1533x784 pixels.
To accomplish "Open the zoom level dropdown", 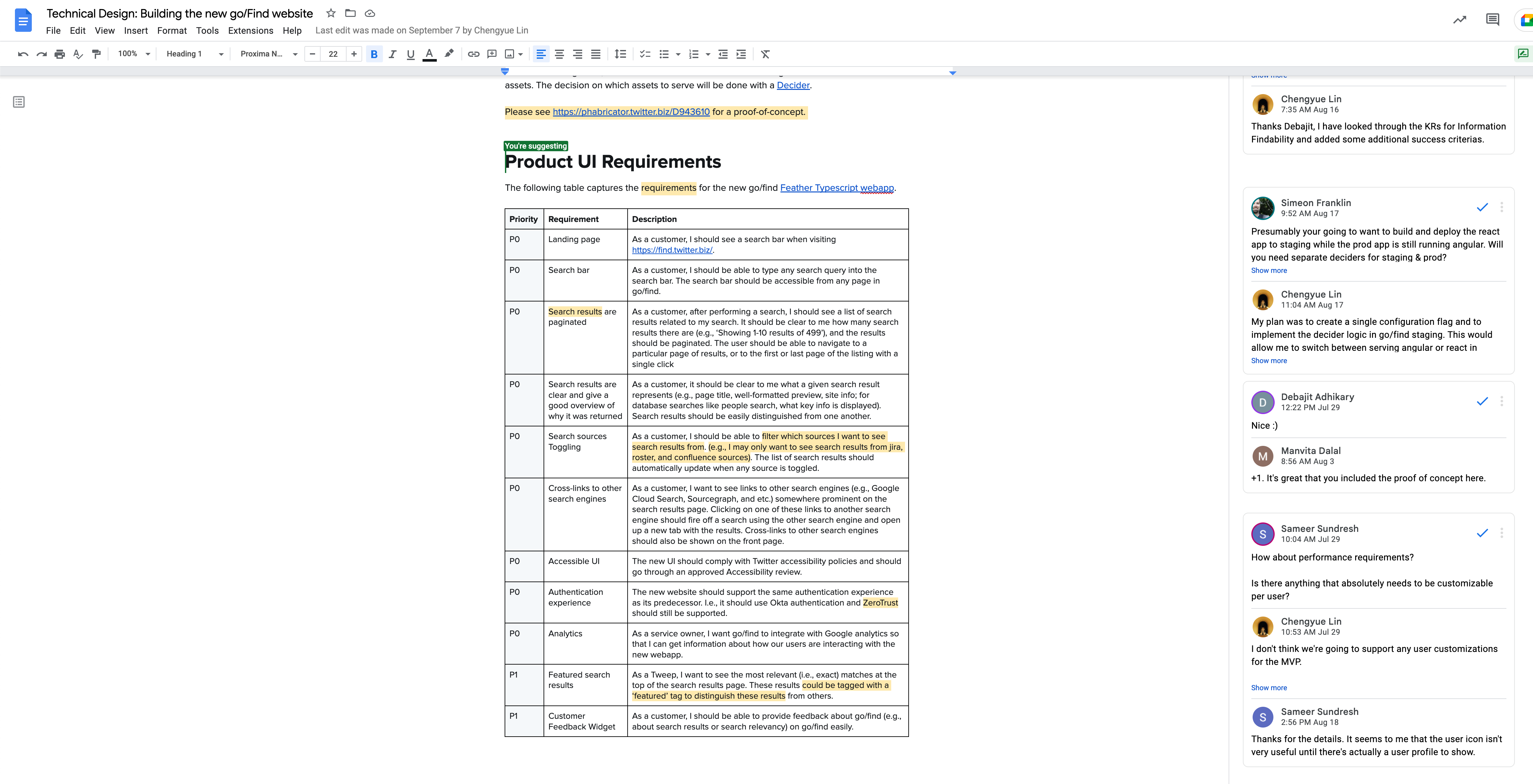I will (134, 54).
